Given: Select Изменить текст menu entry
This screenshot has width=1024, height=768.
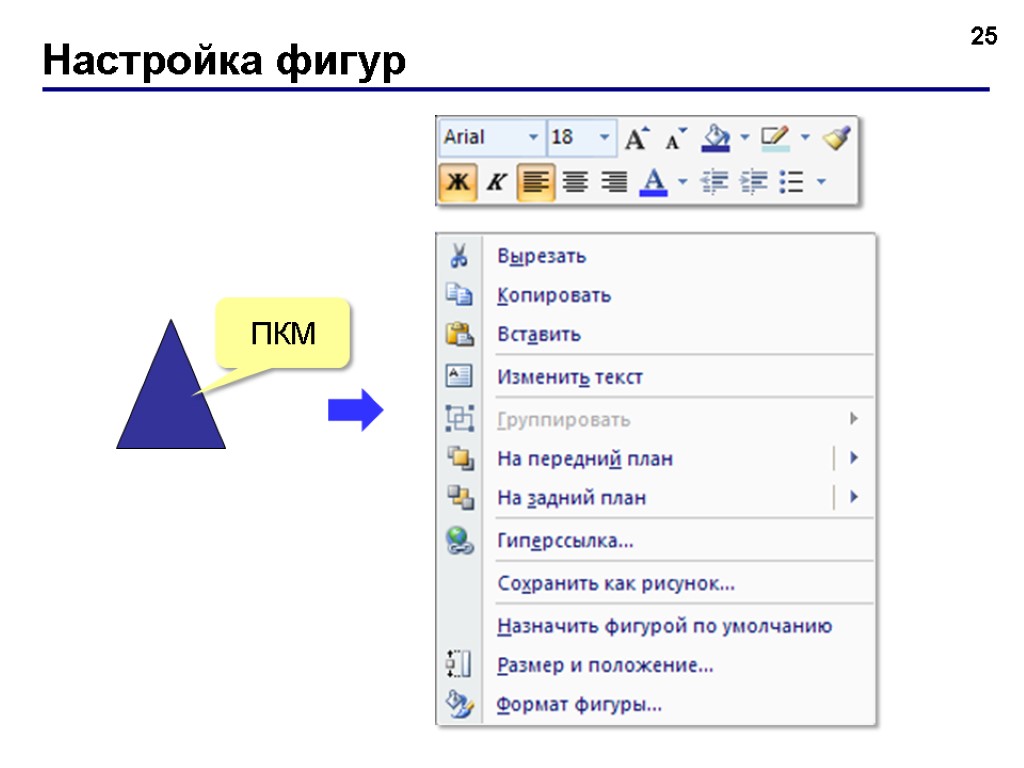Looking at the screenshot, I should click(655, 377).
